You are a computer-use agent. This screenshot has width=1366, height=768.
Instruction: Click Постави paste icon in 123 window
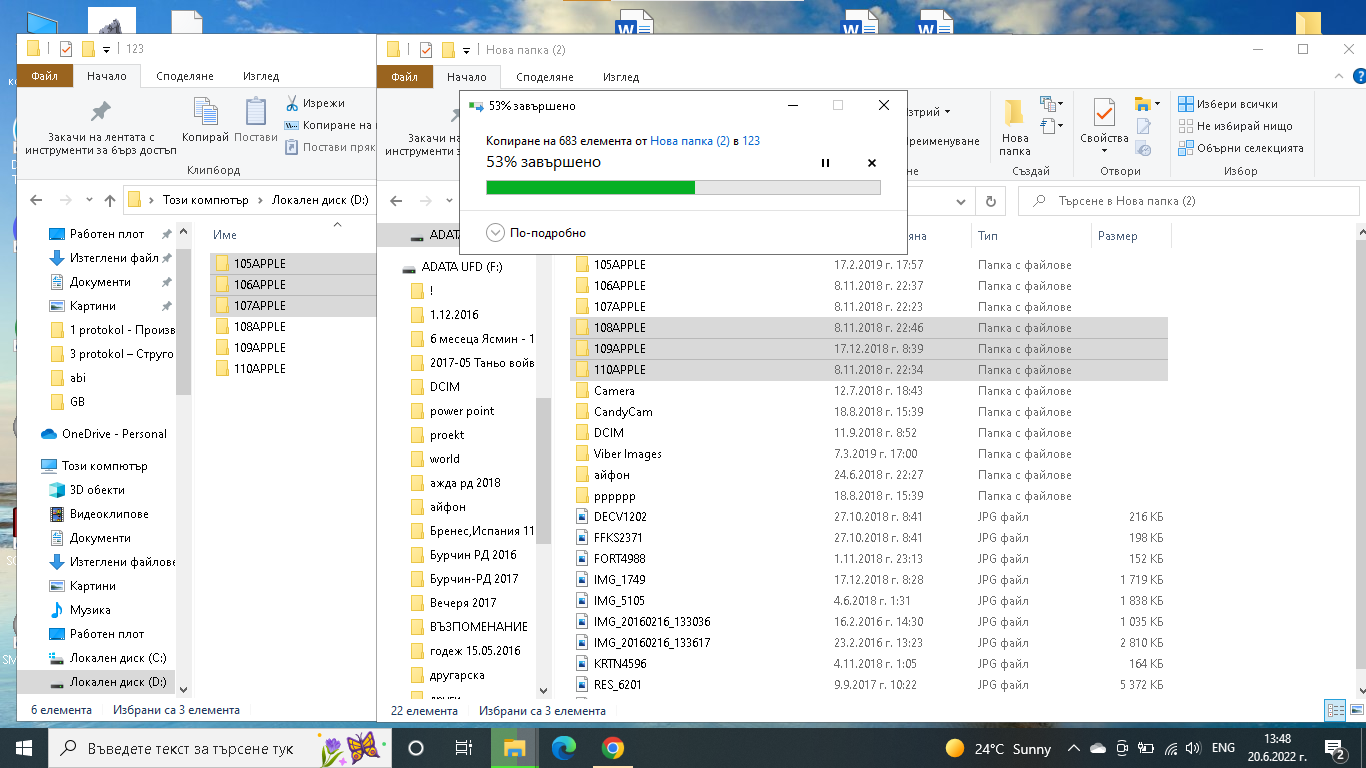click(x=255, y=121)
